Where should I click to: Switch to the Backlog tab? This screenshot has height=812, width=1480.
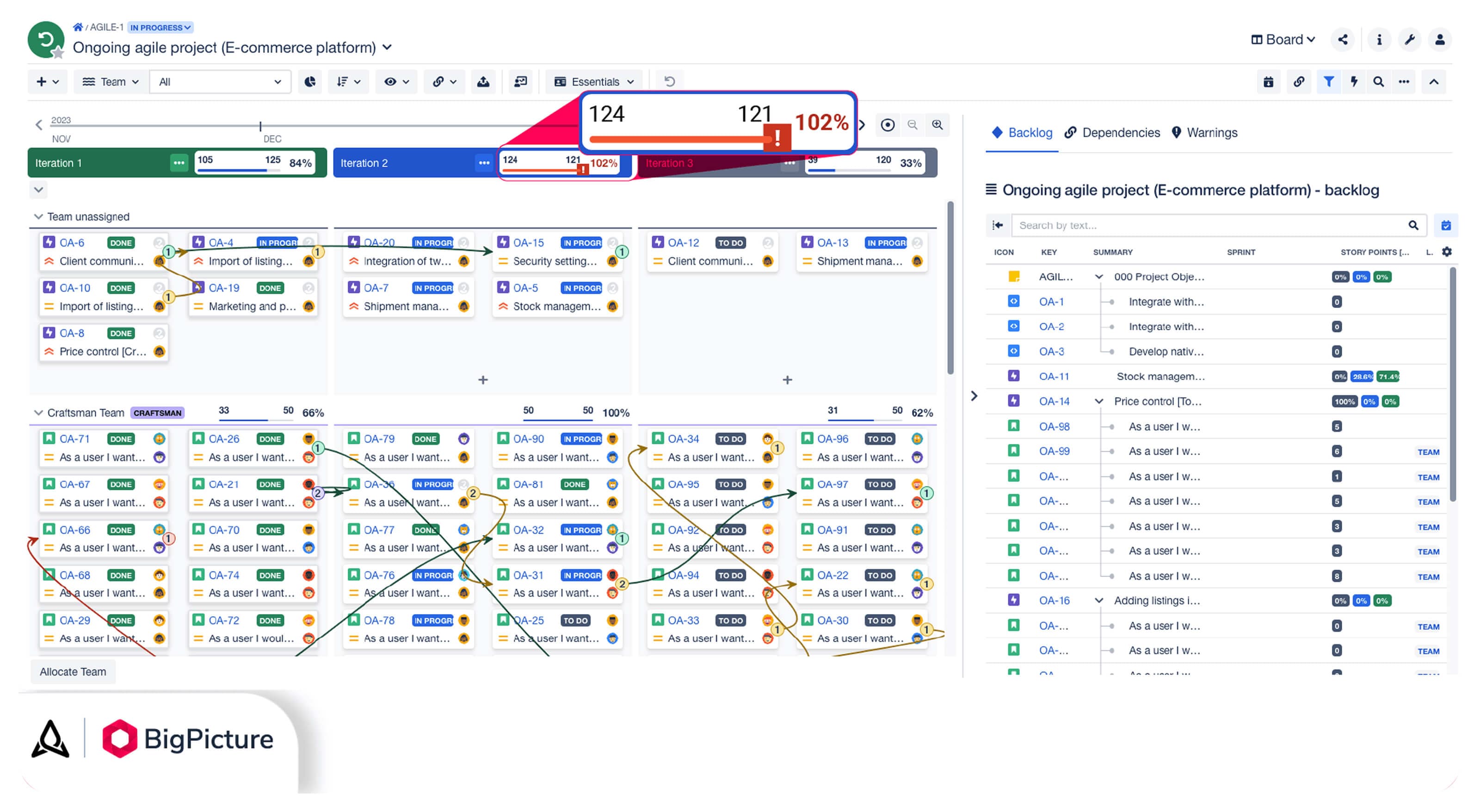tap(1022, 133)
